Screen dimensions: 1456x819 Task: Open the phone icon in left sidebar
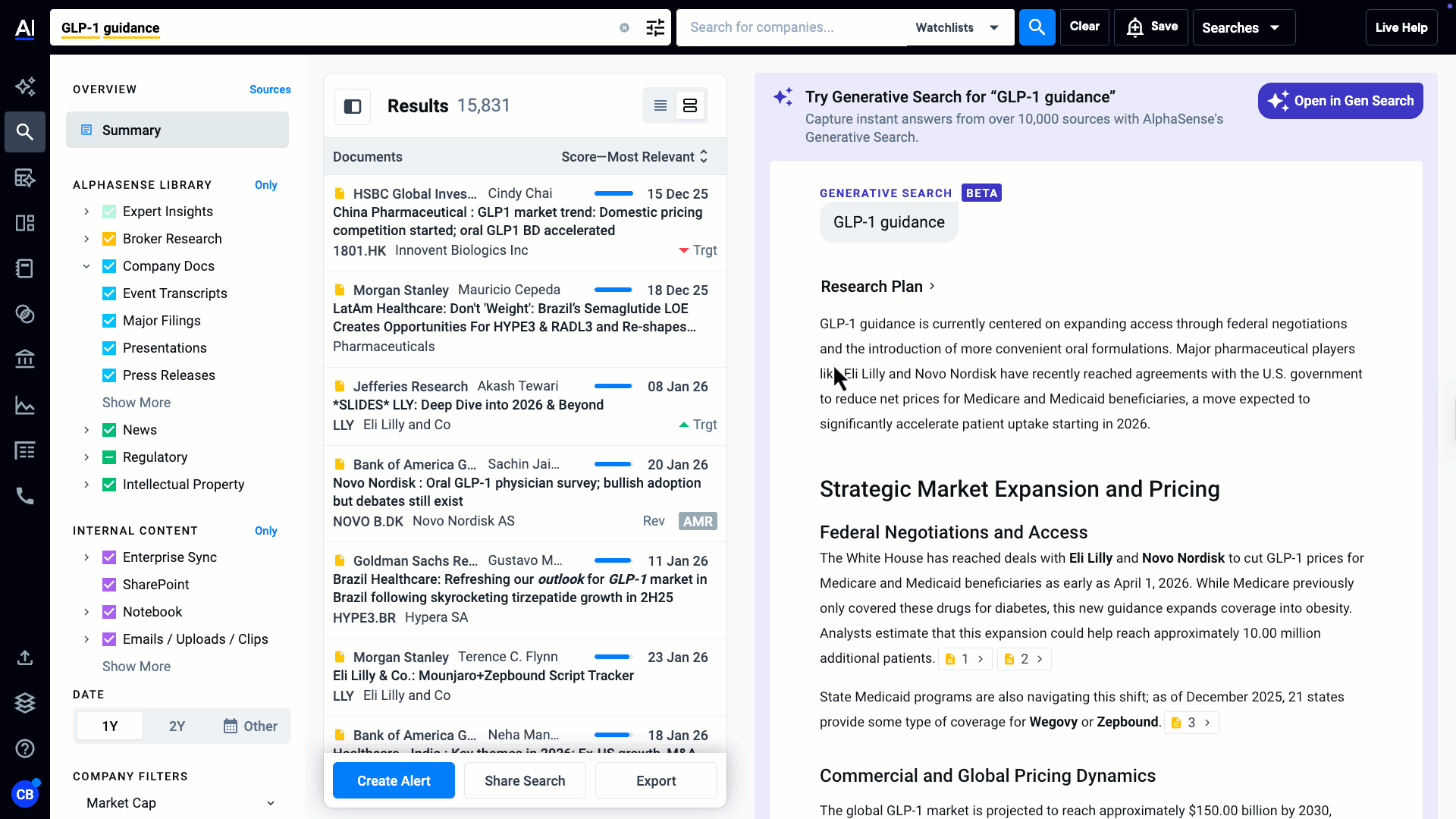(x=25, y=496)
